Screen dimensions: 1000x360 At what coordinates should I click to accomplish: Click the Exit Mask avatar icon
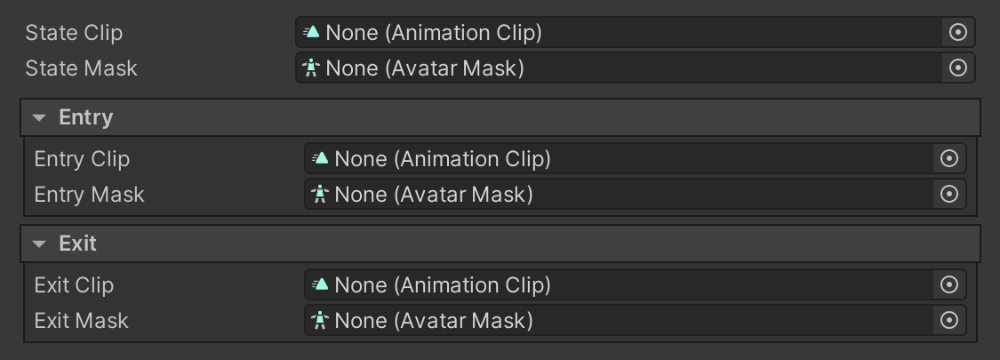[x=320, y=320]
